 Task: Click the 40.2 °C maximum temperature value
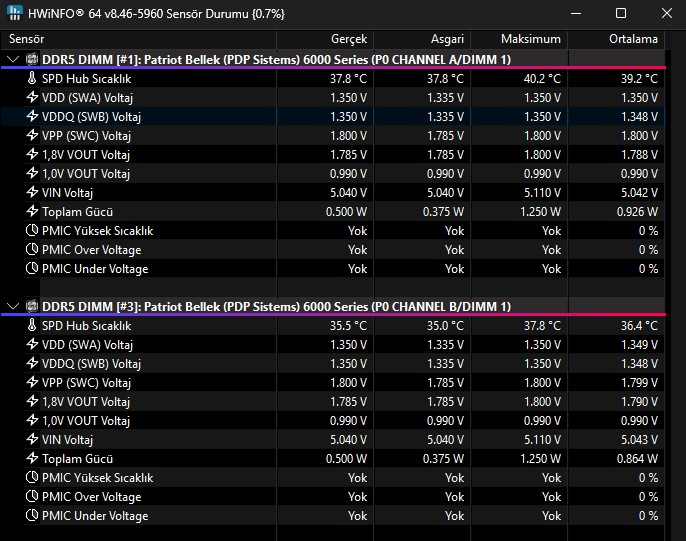point(542,79)
